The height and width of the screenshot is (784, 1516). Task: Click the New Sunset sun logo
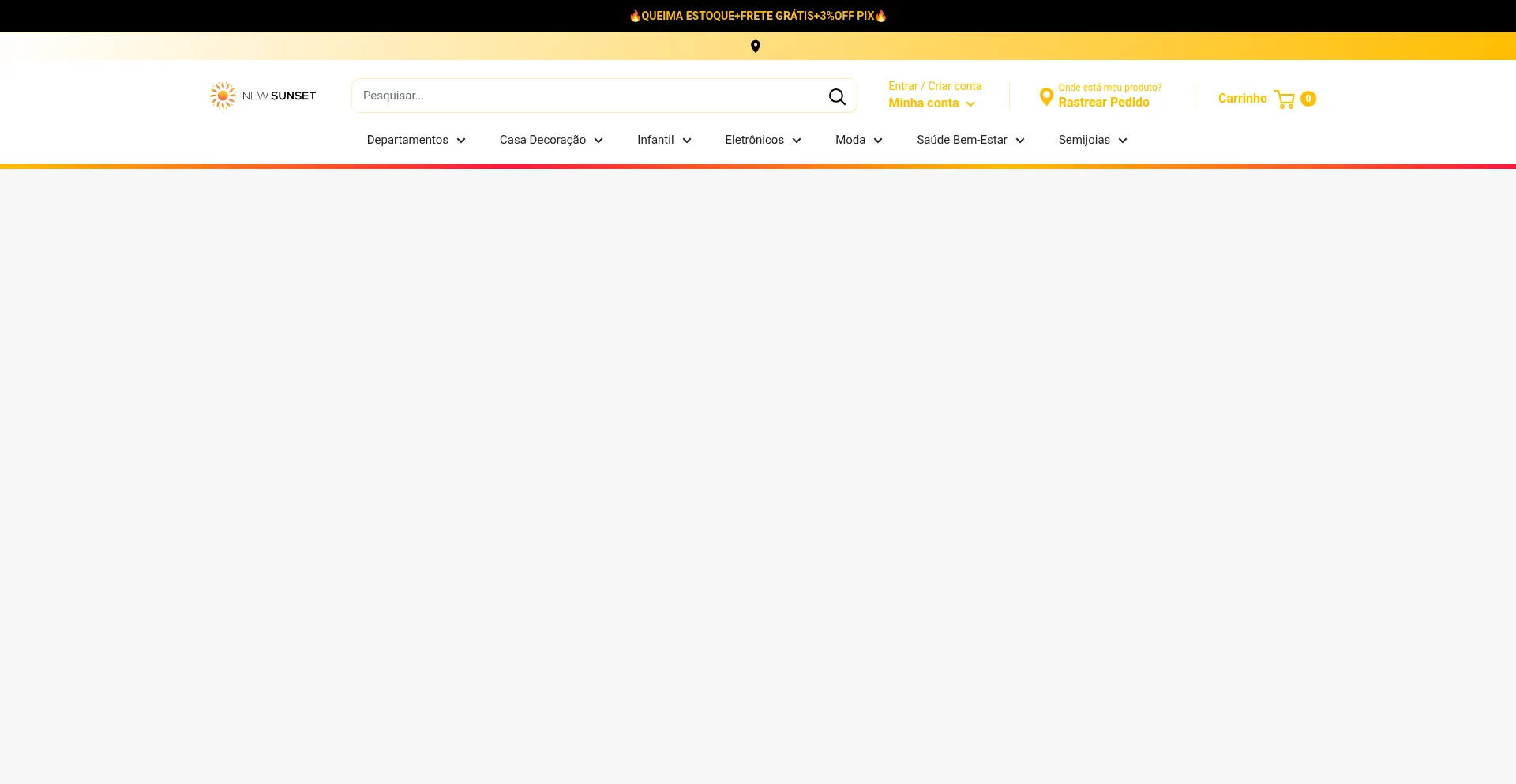223,96
